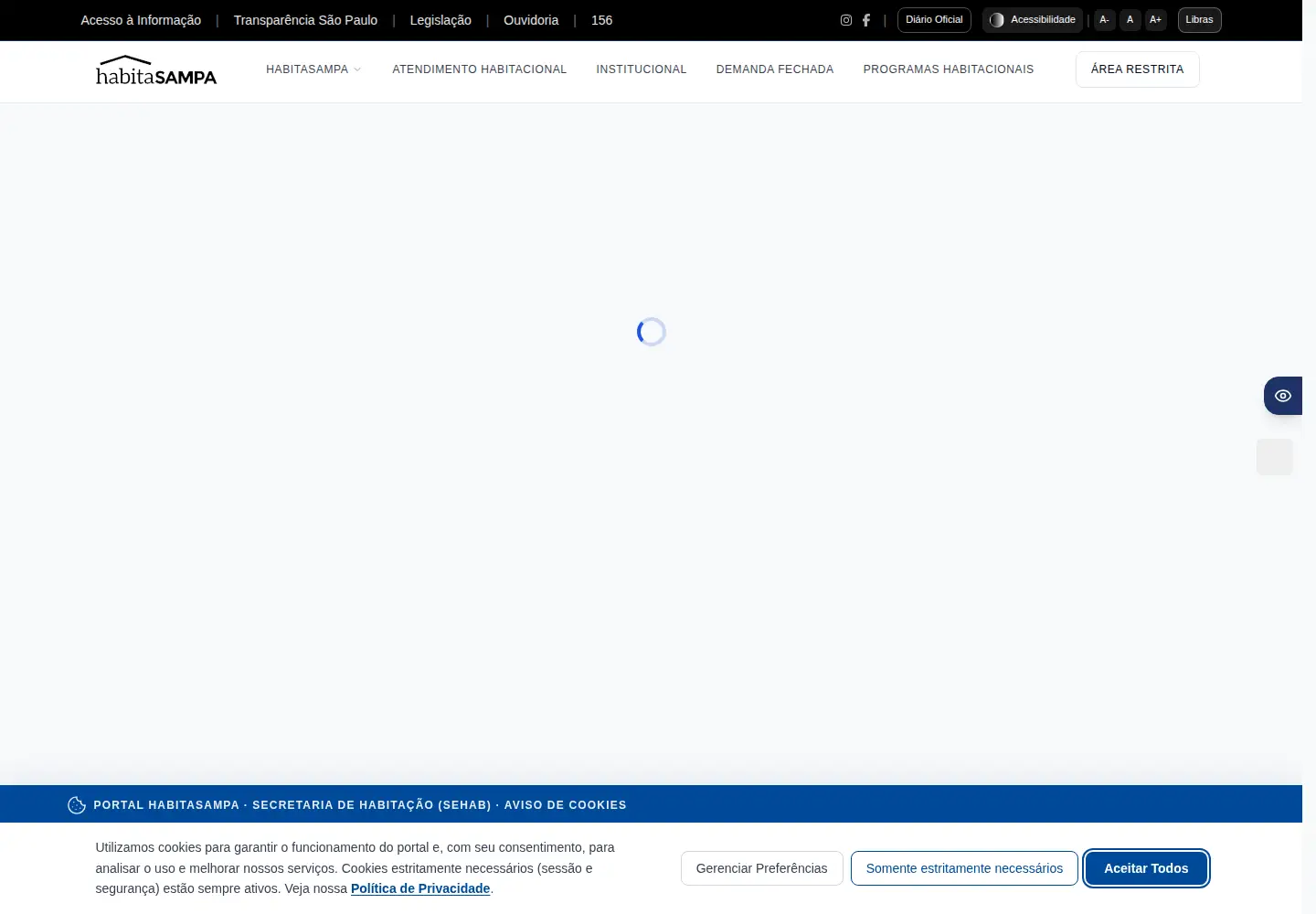Viewport: 1316px width, 914px height.
Task: Reset font size with the plain A button
Action: click(x=1130, y=20)
